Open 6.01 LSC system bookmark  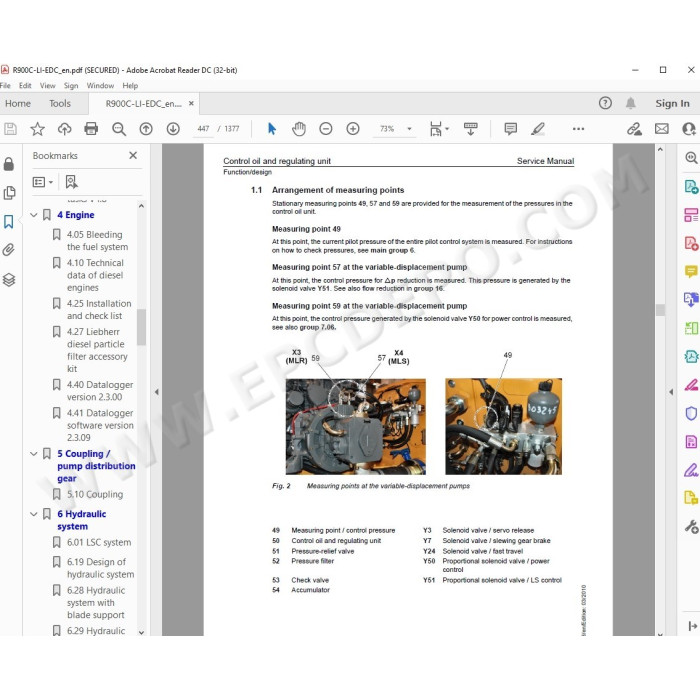click(x=99, y=542)
